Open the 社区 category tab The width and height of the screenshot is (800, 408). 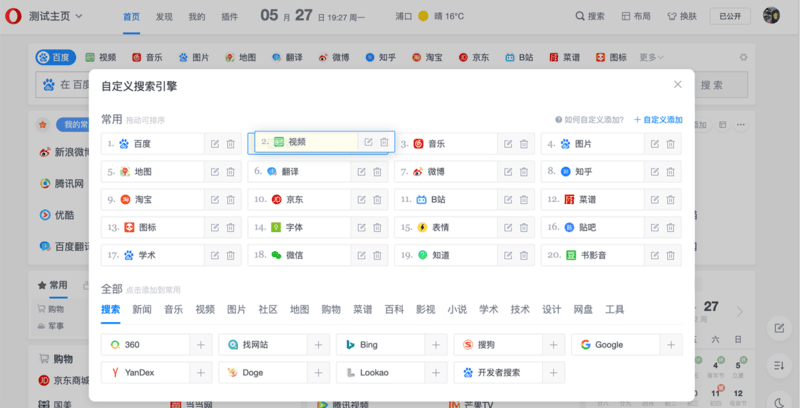pos(268,310)
